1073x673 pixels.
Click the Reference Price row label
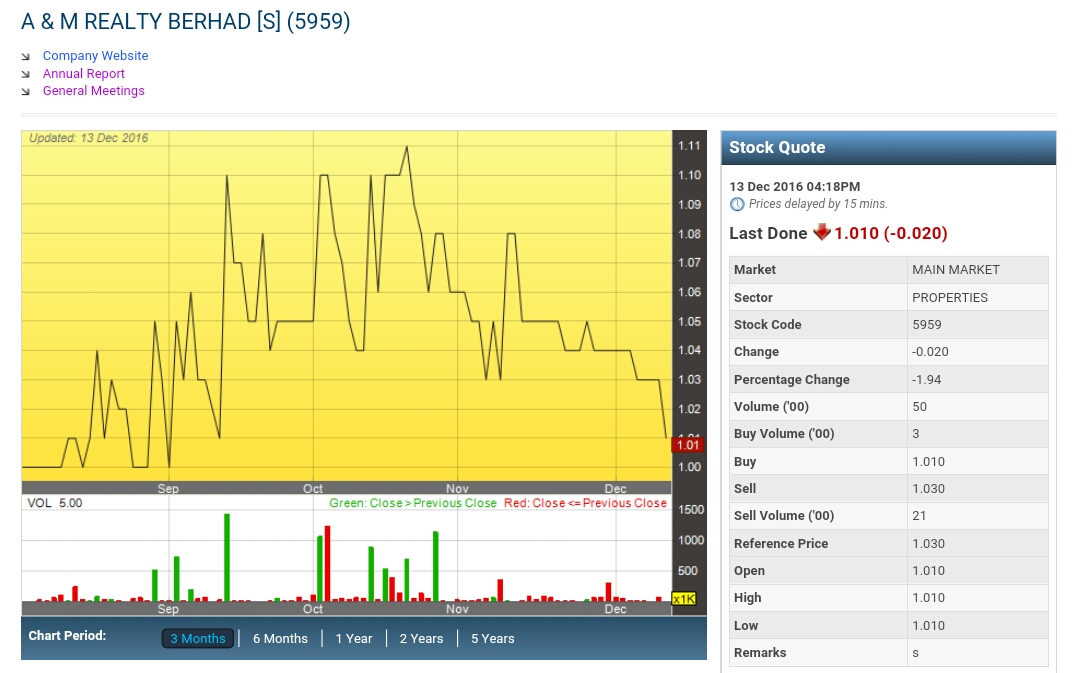coord(781,543)
